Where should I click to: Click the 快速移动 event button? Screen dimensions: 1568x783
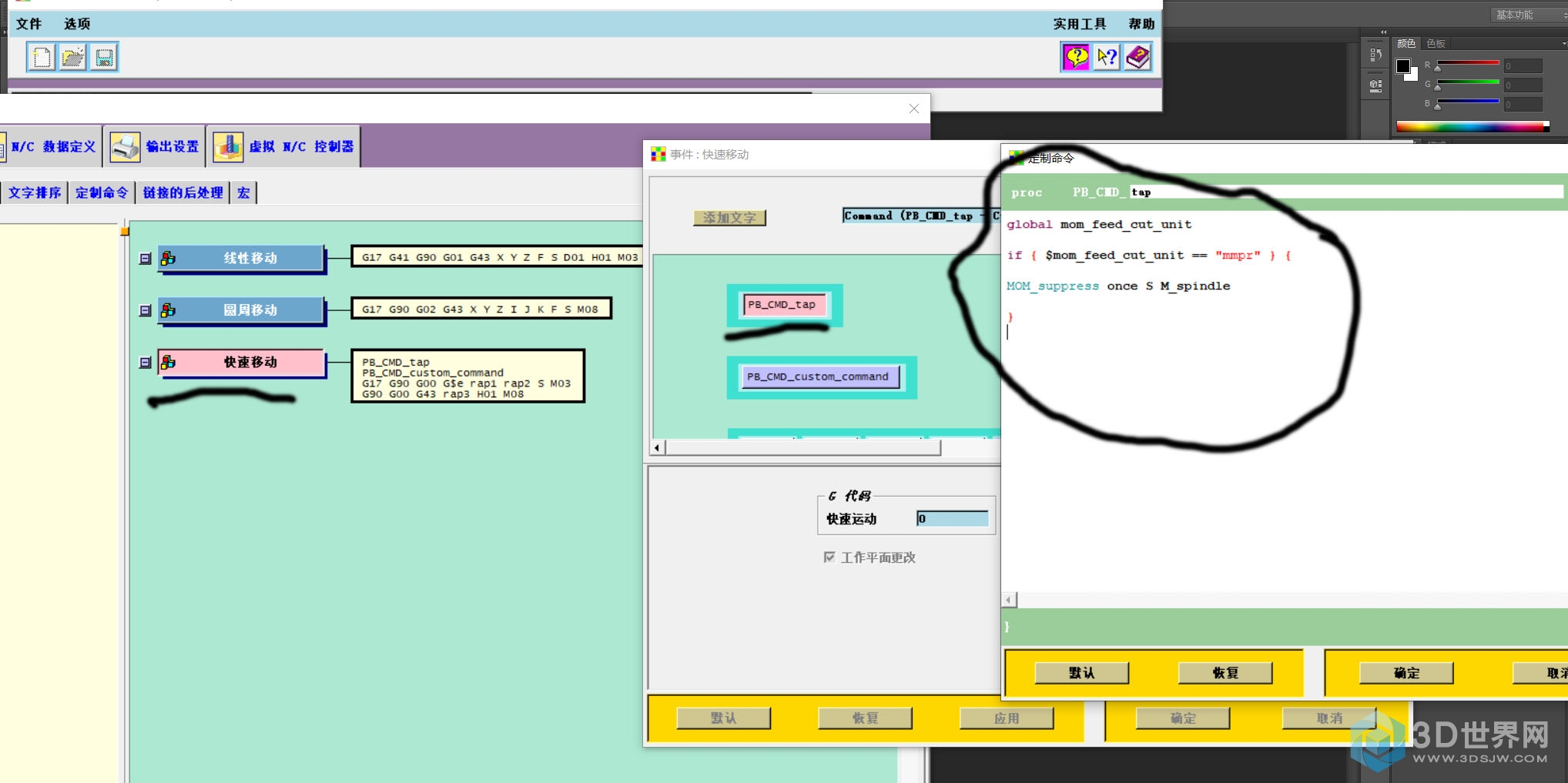tap(242, 362)
